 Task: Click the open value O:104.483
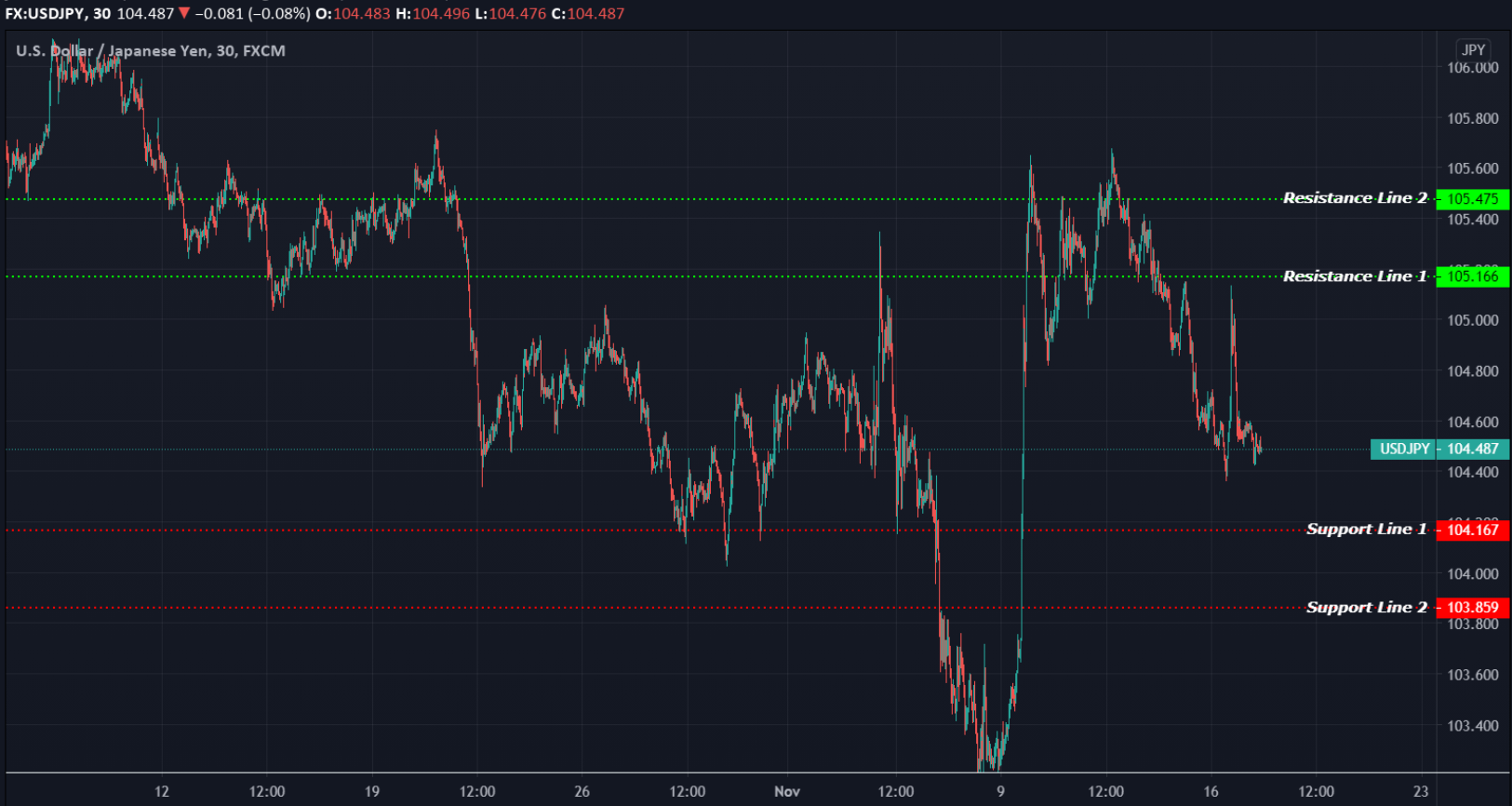pos(353,14)
